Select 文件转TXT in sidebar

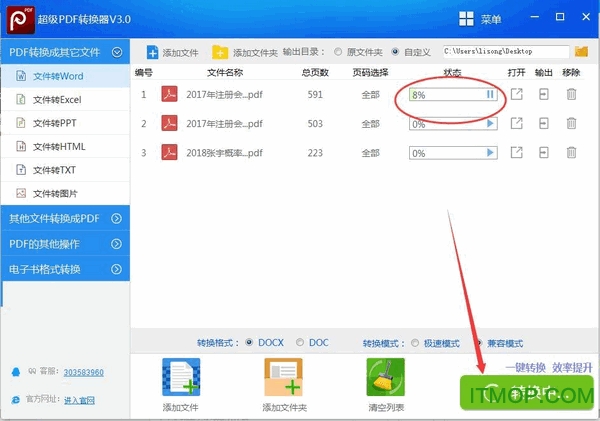[65, 170]
